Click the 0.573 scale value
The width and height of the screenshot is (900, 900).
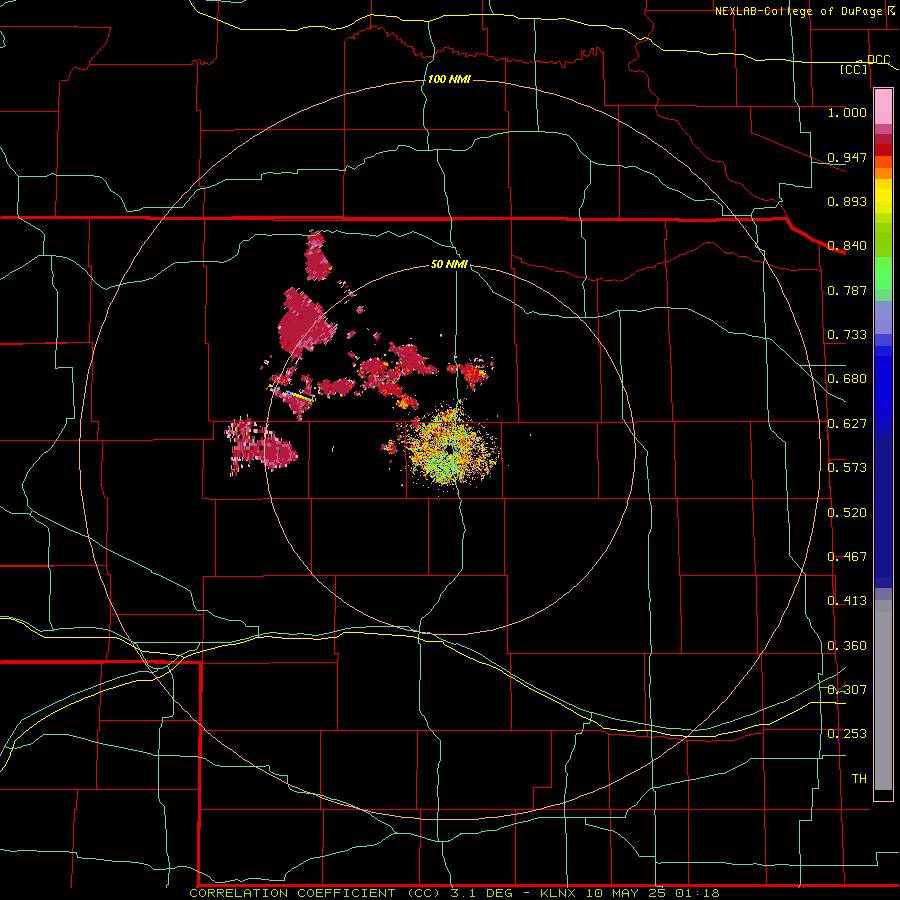847,468
